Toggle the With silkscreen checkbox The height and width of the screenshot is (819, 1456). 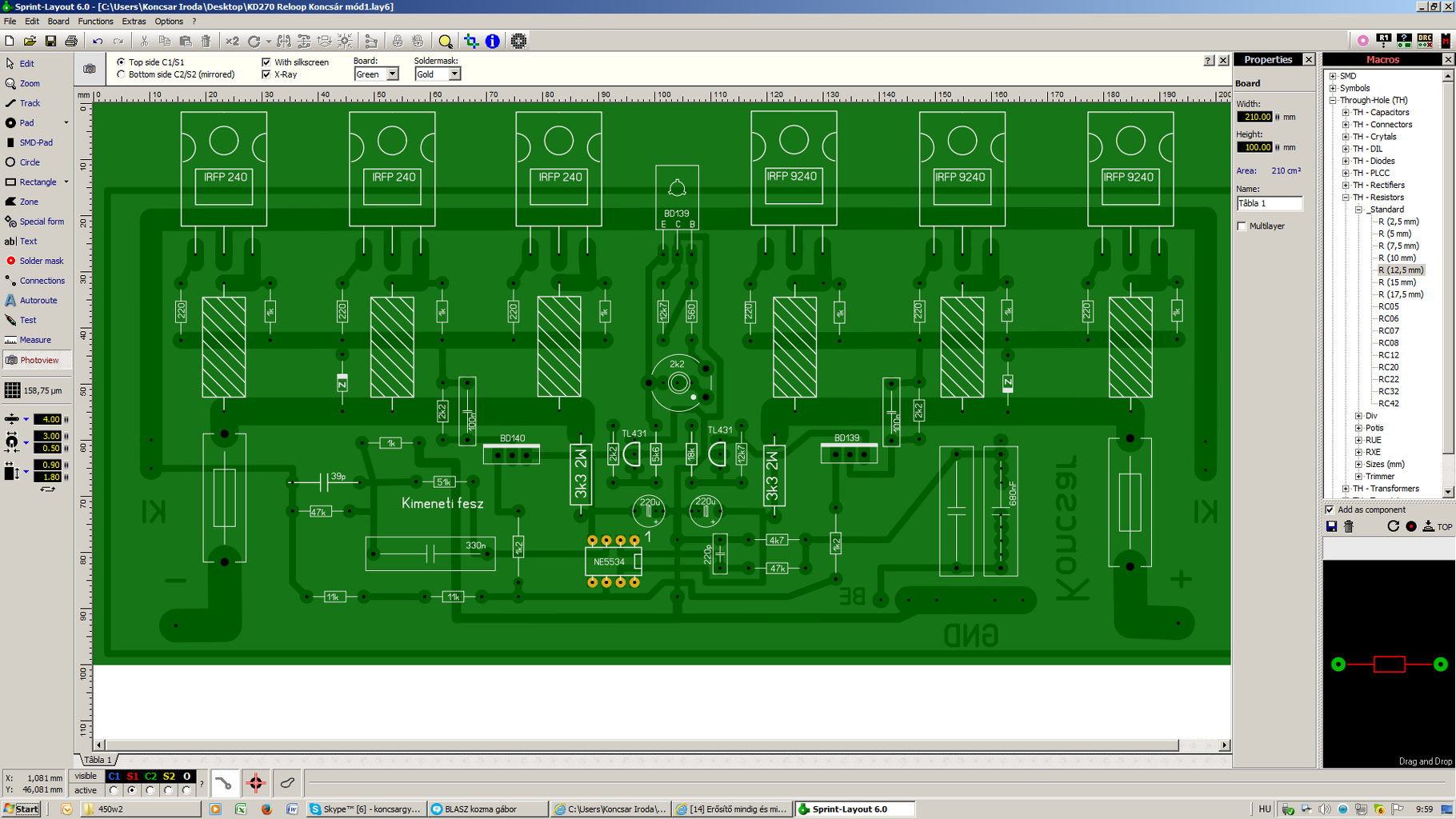pos(266,62)
